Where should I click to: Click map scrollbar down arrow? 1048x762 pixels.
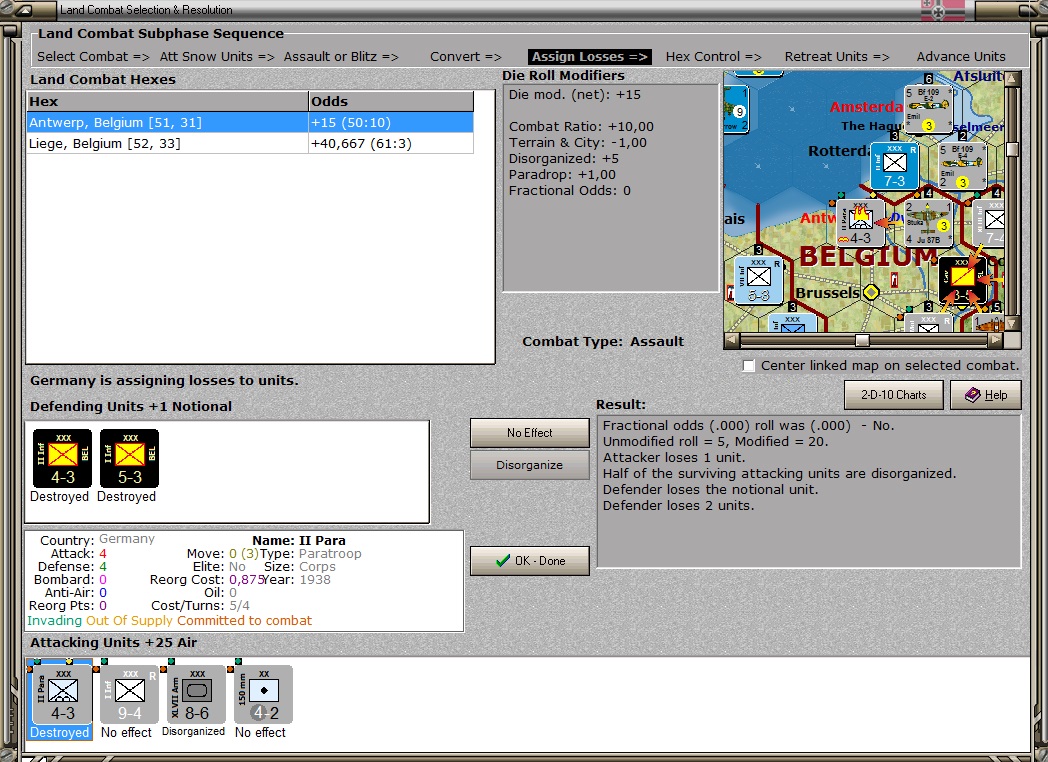(1012, 324)
